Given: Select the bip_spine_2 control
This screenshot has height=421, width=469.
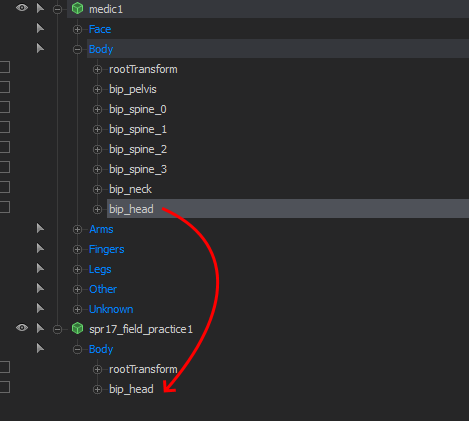Looking at the screenshot, I should (138, 150).
